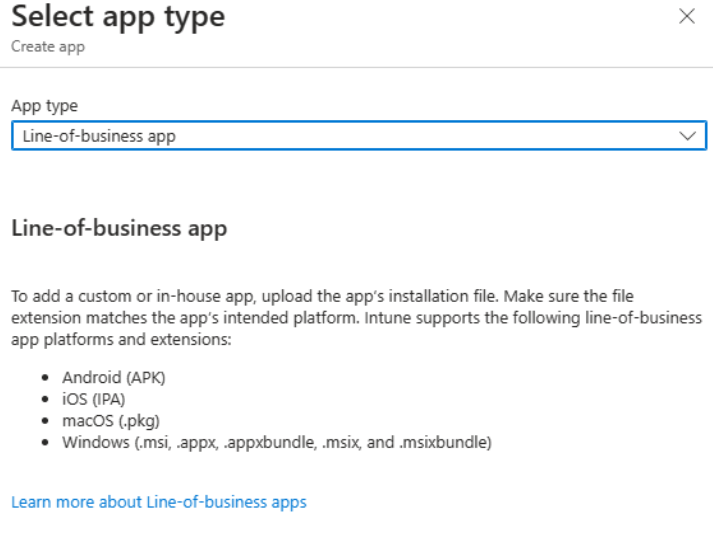Viewport: 713px width, 553px height.
Task: Click the Line-of-business app combo box value
Action: (98, 137)
